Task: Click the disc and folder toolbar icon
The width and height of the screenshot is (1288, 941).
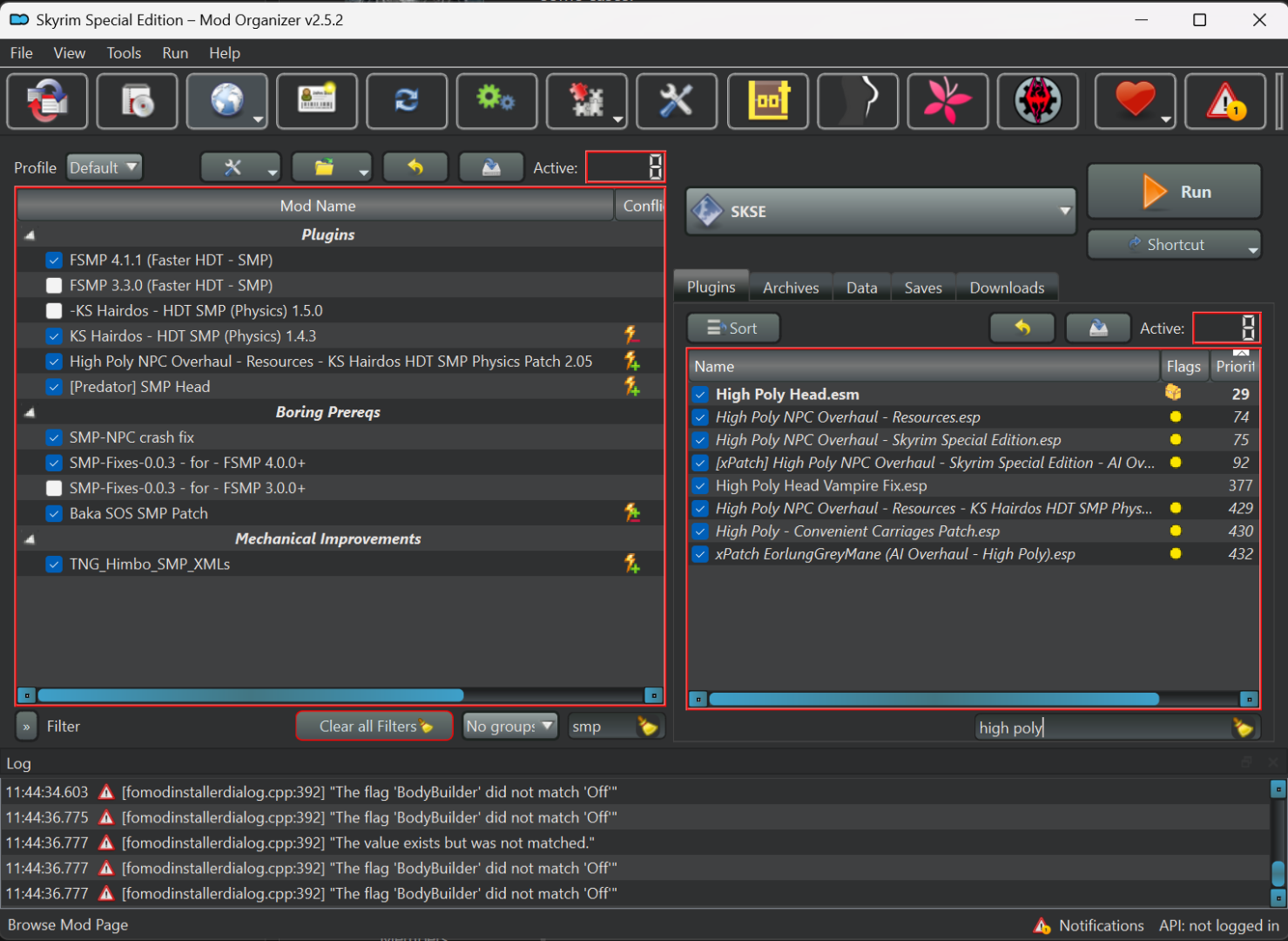Action: coord(137,101)
